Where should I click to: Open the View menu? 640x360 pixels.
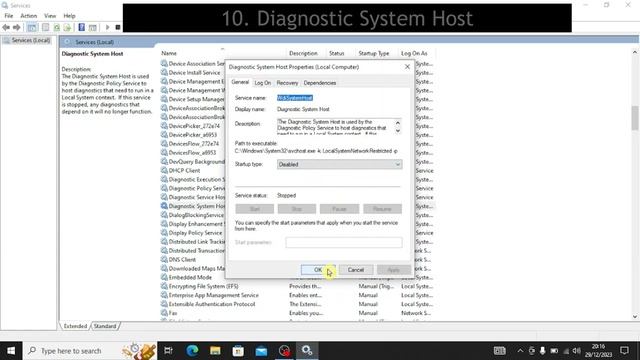pyautogui.click(x=50, y=16)
